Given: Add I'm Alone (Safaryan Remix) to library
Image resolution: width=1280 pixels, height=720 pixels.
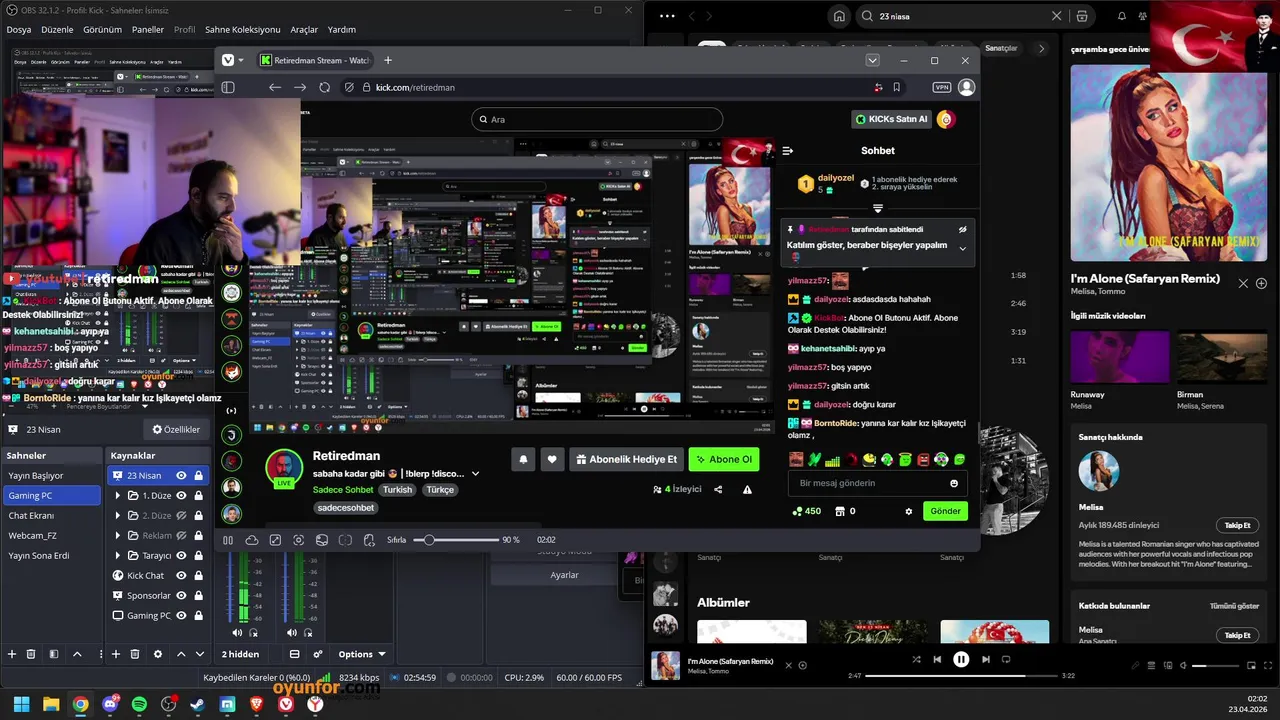Looking at the screenshot, I should pyautogui.click(x=1261, y=283).
